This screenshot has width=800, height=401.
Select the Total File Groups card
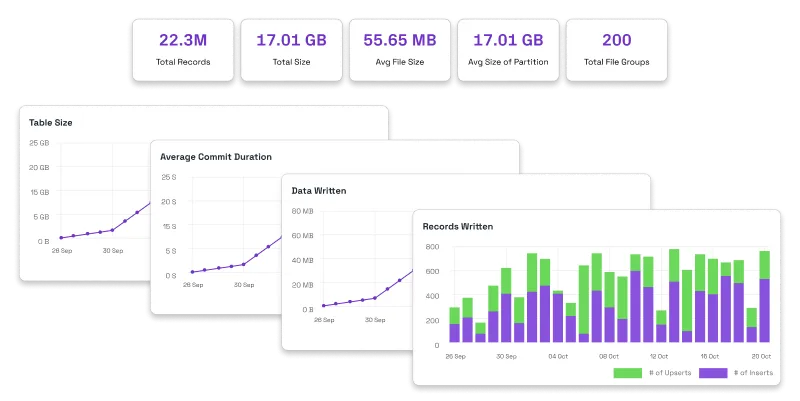(617, 50)
